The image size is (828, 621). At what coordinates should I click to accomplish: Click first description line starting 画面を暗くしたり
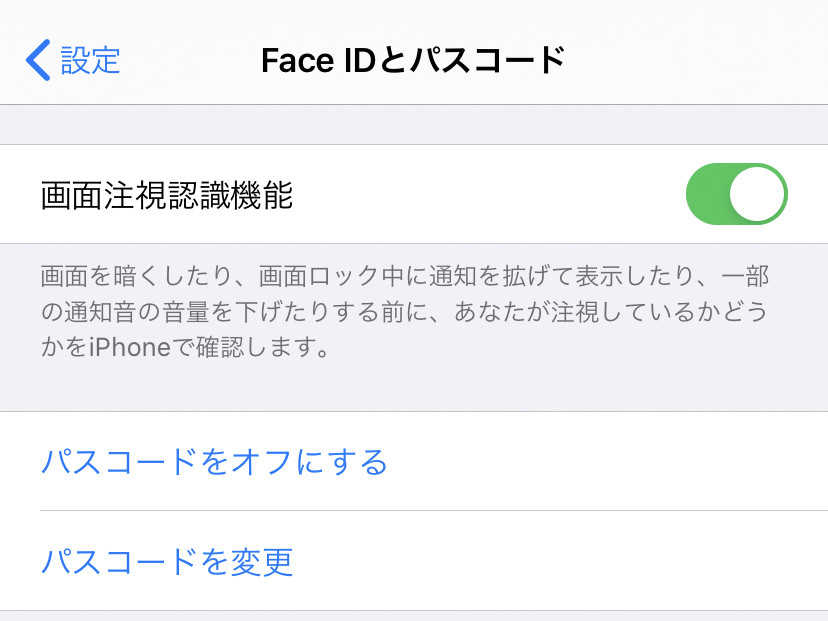coord(404,276)
